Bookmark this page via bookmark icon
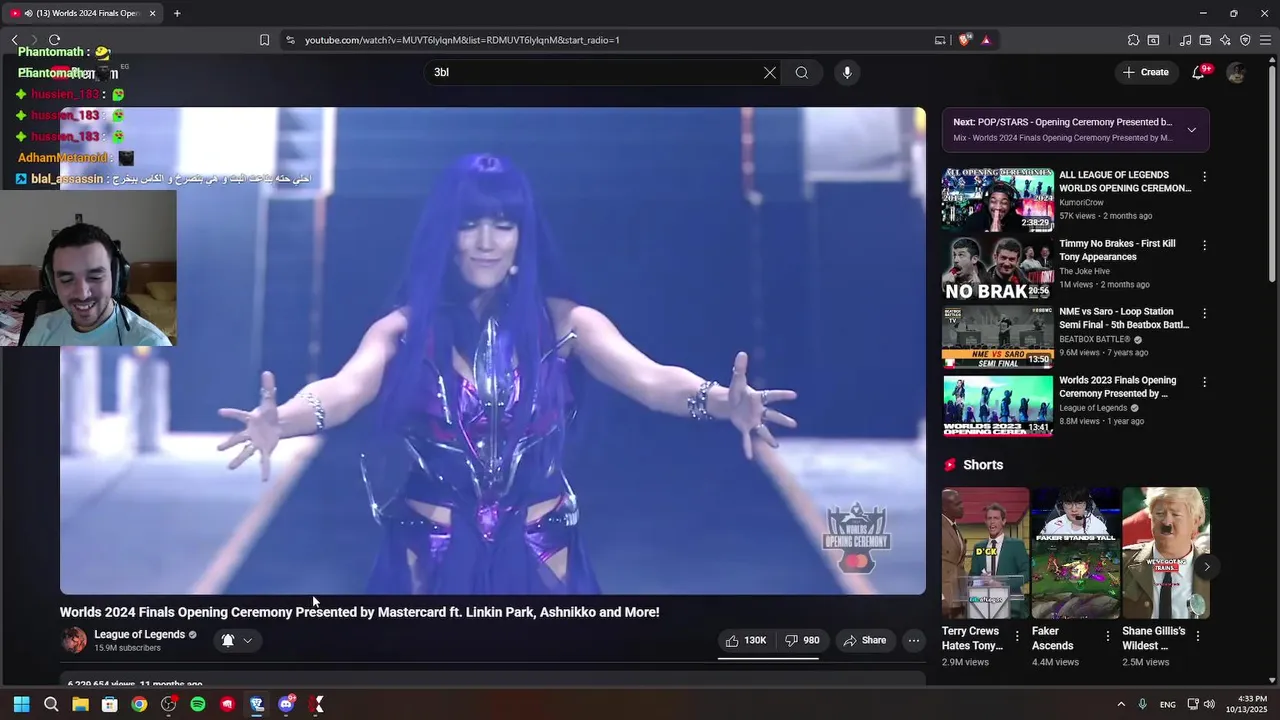 (264, 40)
